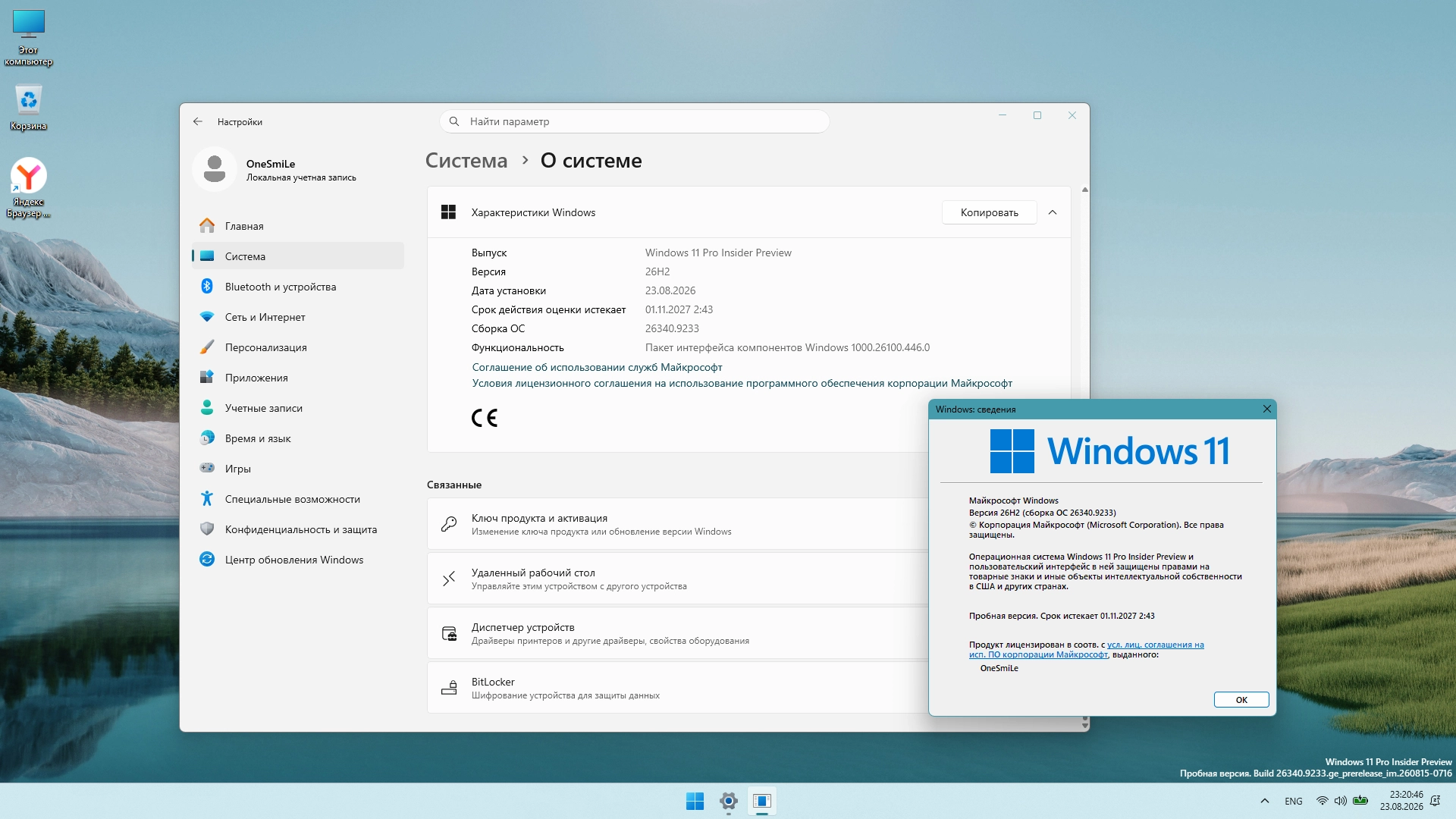This screenshot has width=1456, height=819.
Task: Open This PC desktop icon
Action: click(x=29, y=38)
